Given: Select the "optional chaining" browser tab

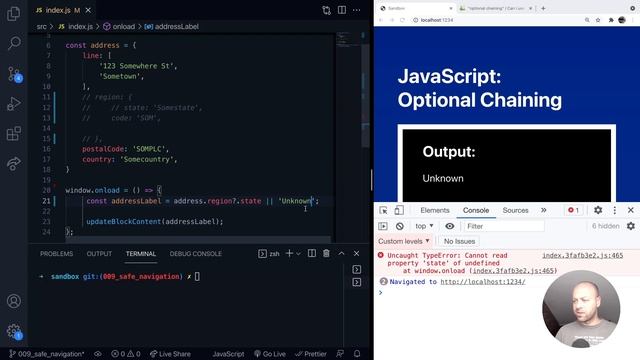Looking at the screenshot, I should tap(496, 8).
